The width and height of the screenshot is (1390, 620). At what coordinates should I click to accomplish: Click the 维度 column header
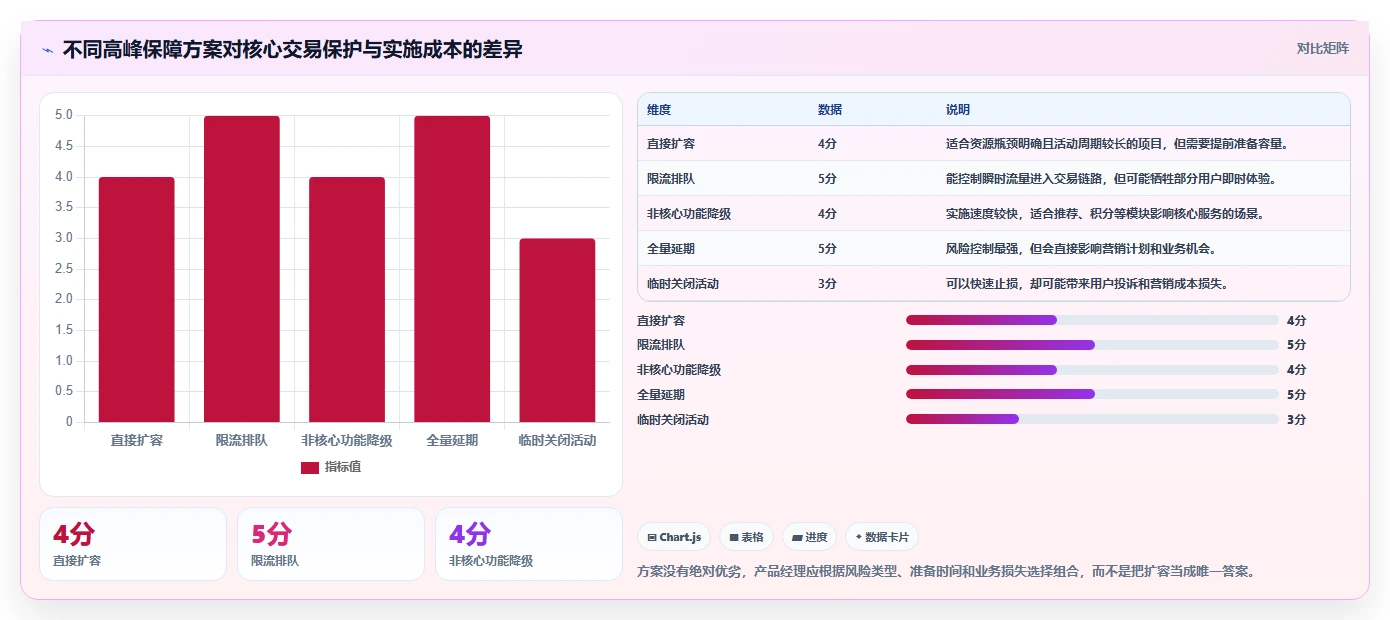[x=659, y=109]
